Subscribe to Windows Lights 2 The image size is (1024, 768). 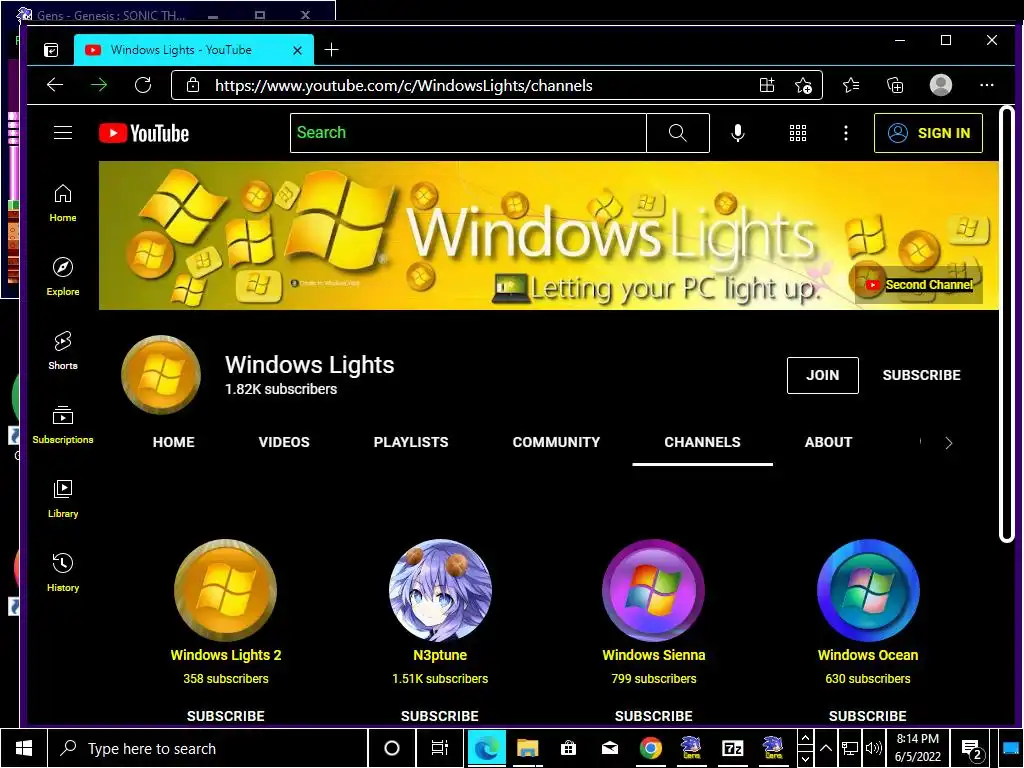[226, 716]
